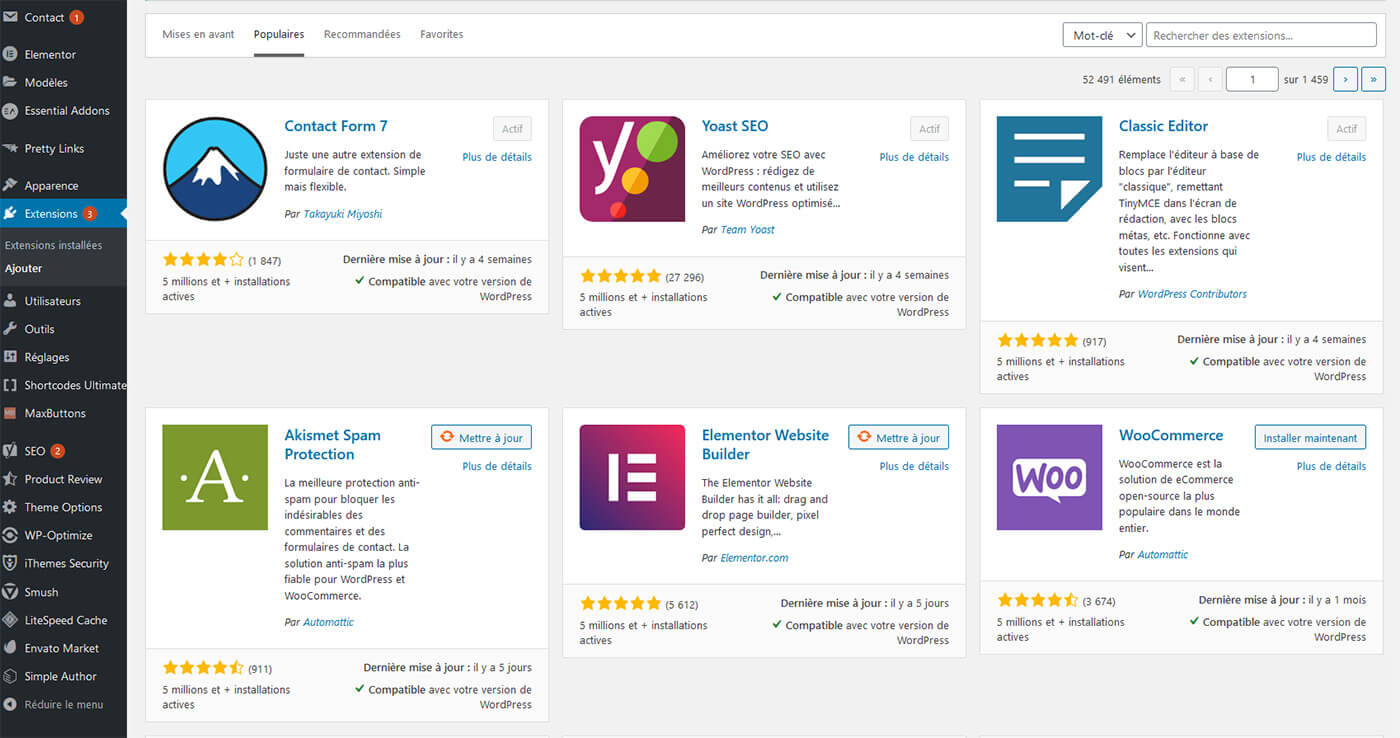The width and height of the screenshot is (1400, 738).
Task: Switch to the Populaires tab
Action: (279, 34)
